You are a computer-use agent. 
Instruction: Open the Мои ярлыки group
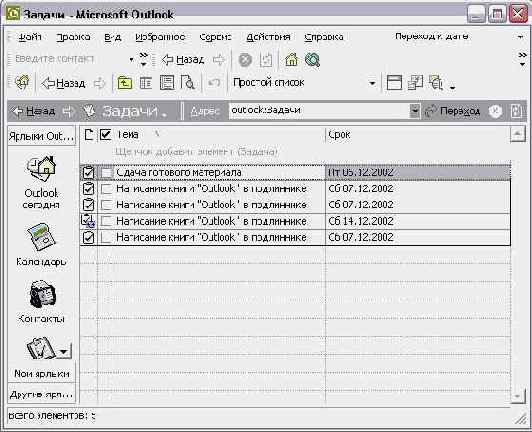click(x=42, y=374)
